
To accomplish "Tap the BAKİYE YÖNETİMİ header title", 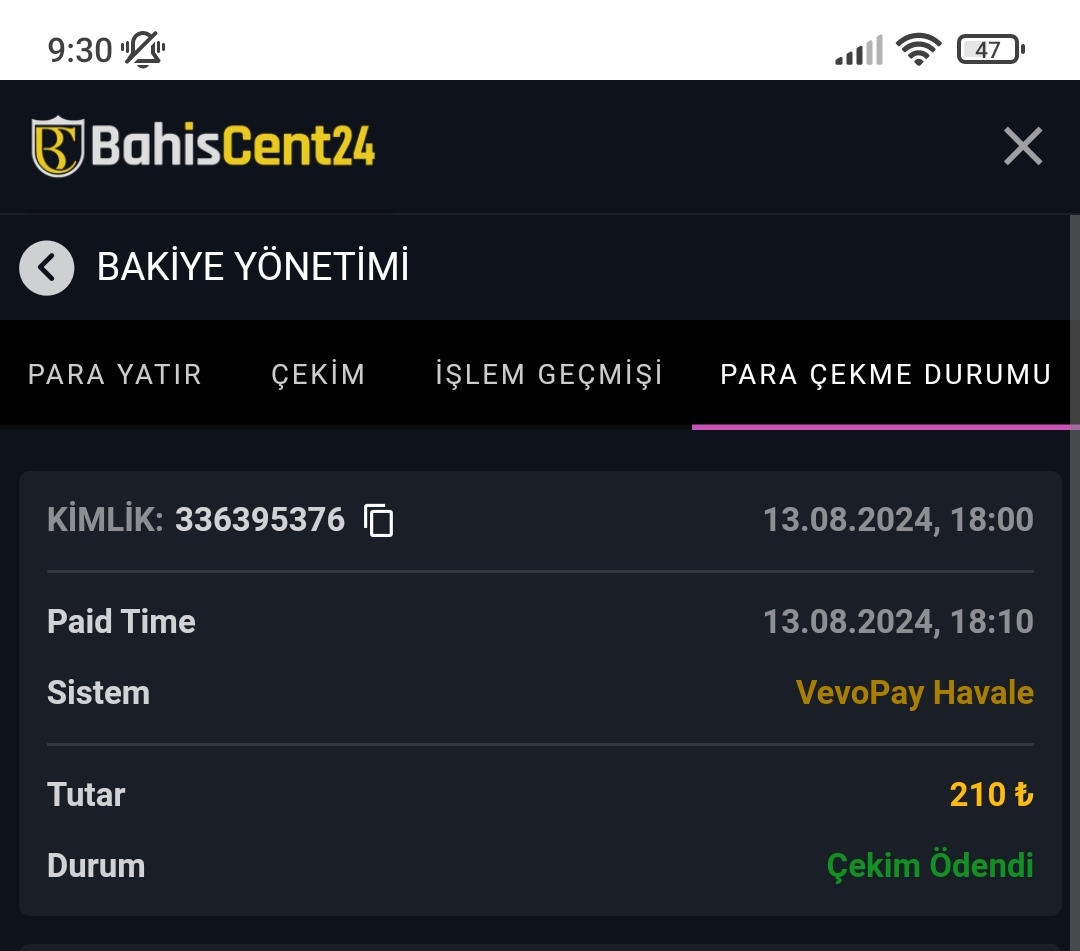I will click(x=253, y=268).
